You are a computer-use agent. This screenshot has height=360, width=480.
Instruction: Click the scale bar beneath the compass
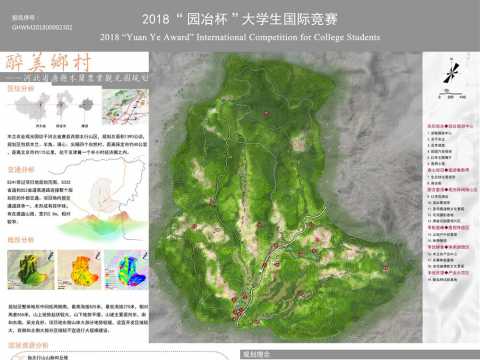tap(452, 95)
